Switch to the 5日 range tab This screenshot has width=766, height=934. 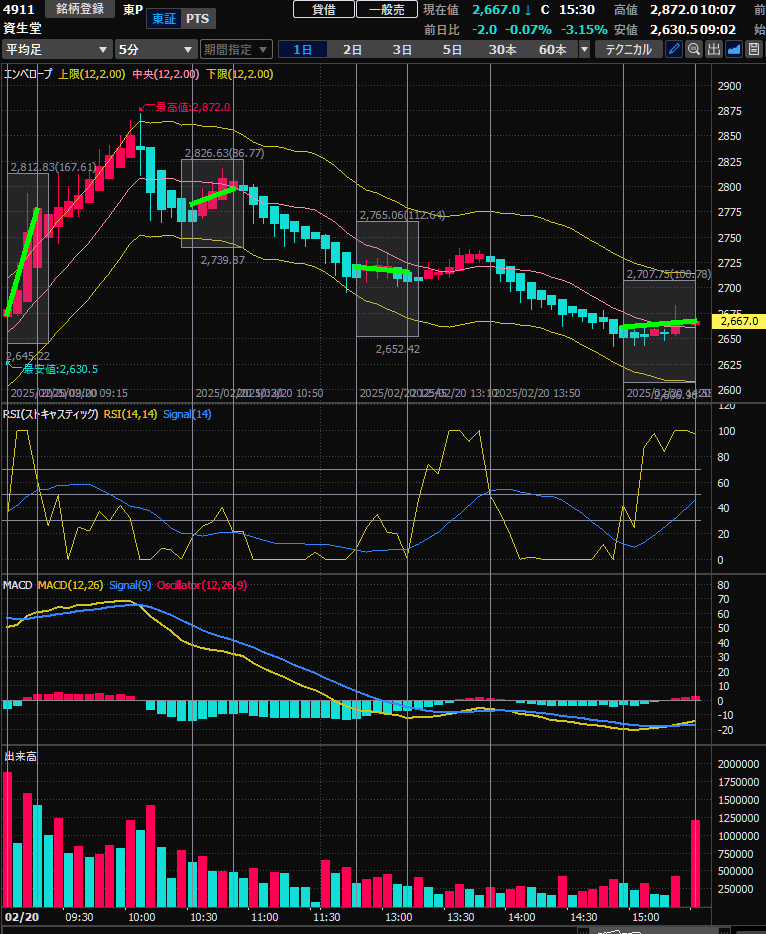click(x=452, y=49)
